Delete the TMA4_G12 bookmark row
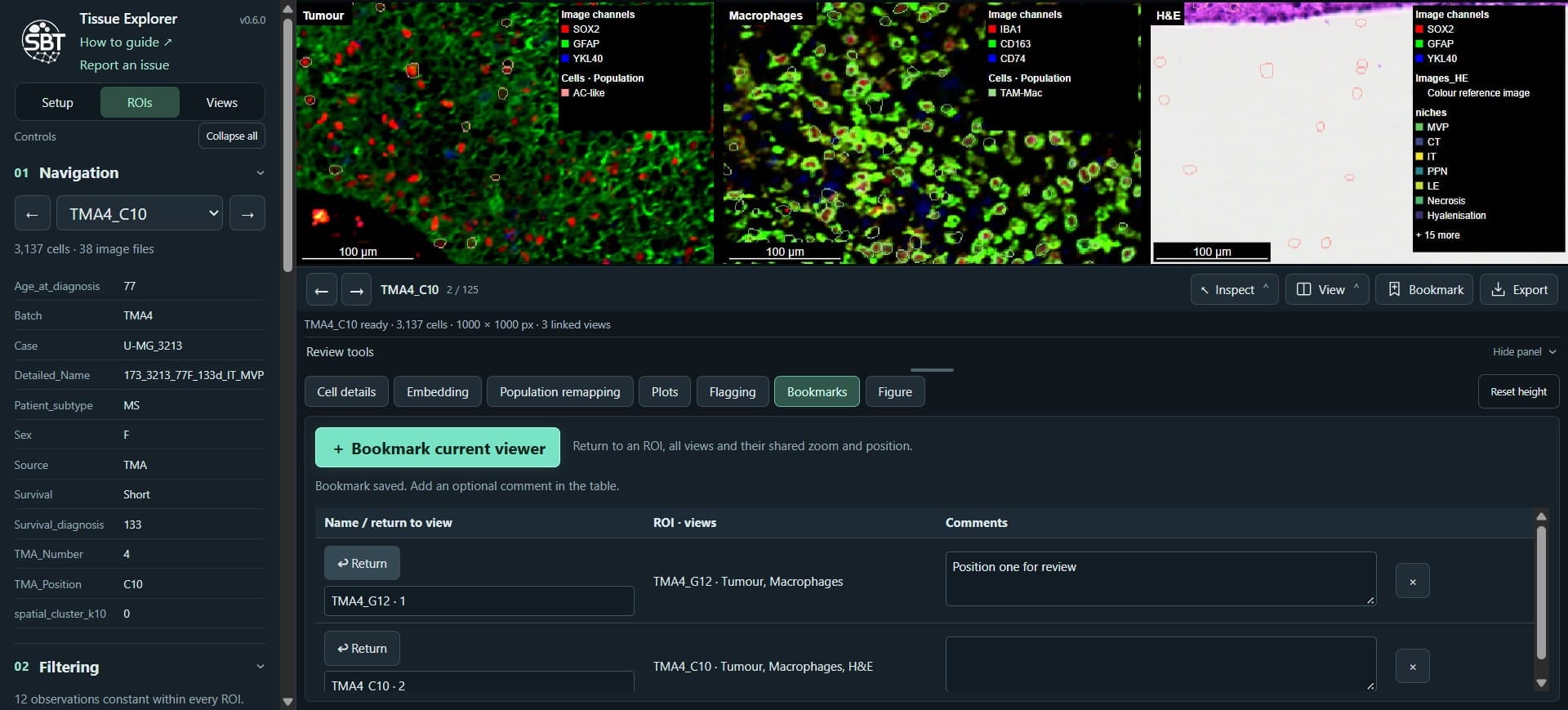This screenshot has height=710, width=1568. 1413,581
